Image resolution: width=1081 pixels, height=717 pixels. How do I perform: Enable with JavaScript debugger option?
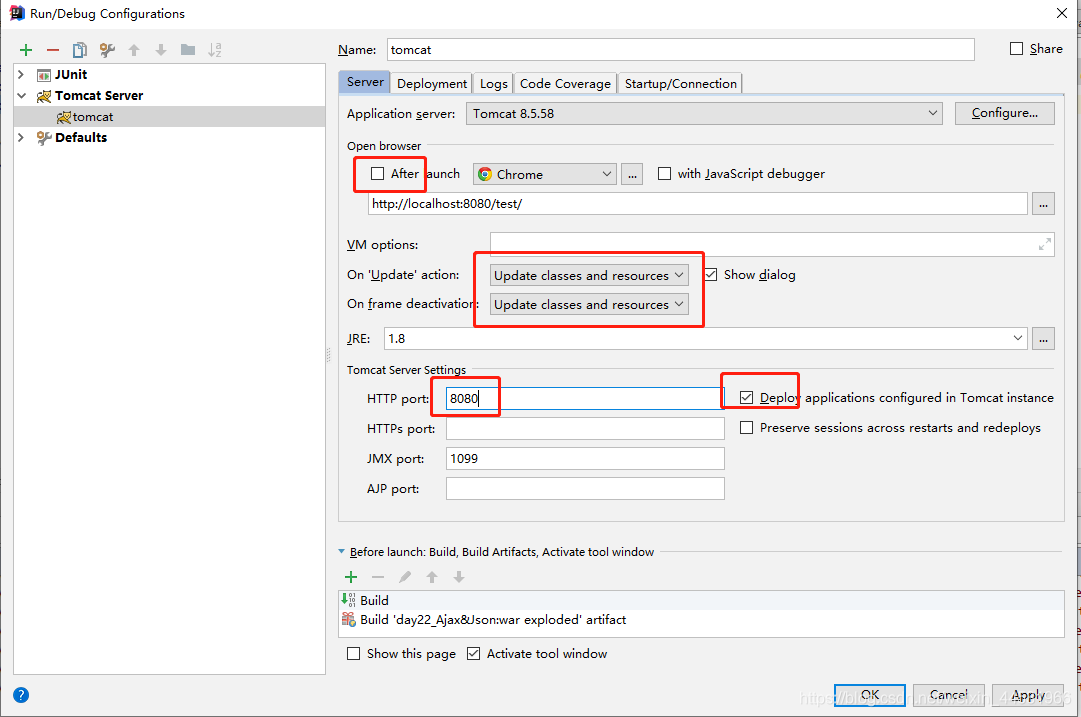[665, 174]
